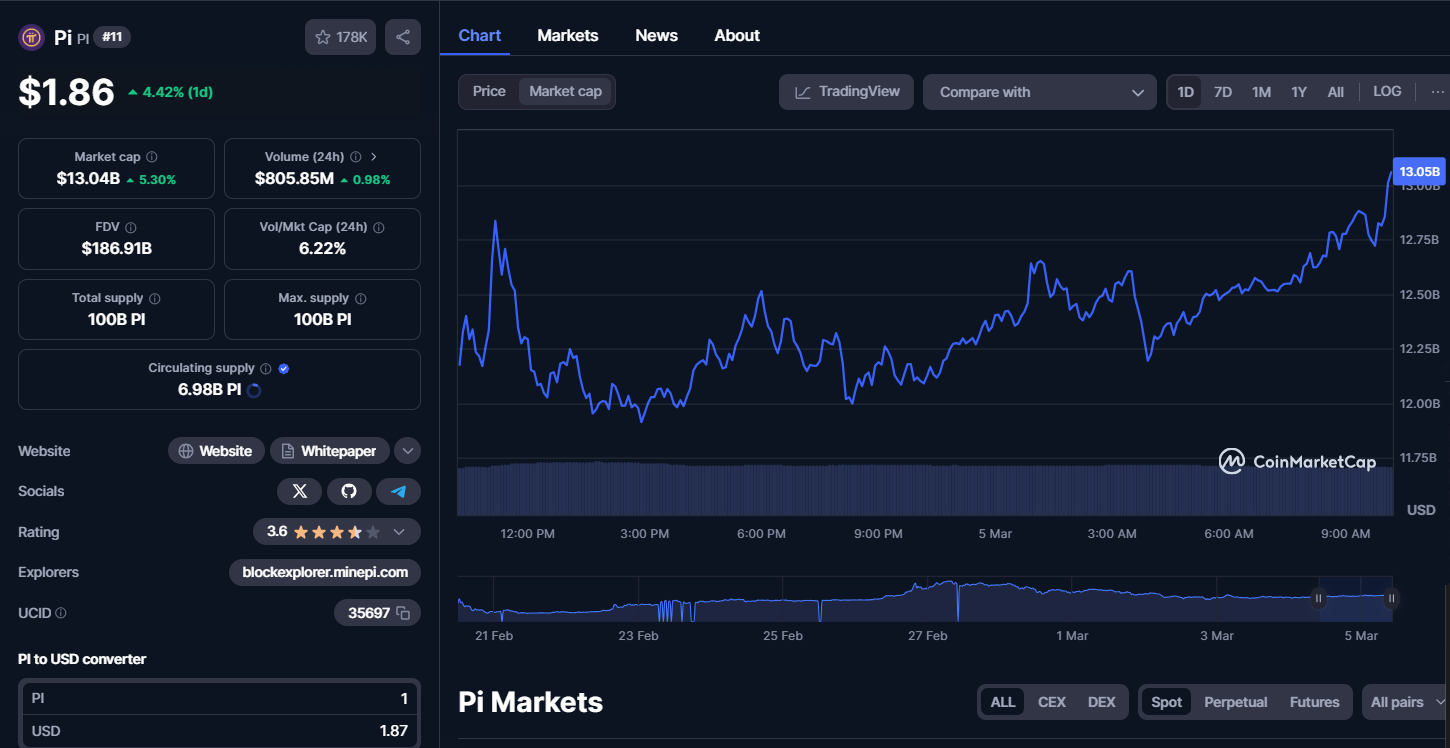This screenshot has width=1450, height=748.
Task: Click the $13.04B market cap value
Action: click(88, 179)
